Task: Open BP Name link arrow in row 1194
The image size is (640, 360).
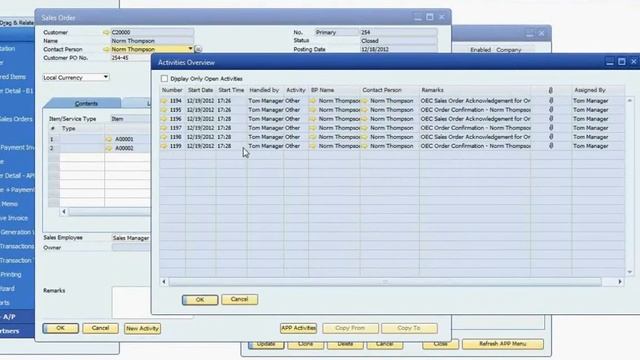Action: pos(313,101)
